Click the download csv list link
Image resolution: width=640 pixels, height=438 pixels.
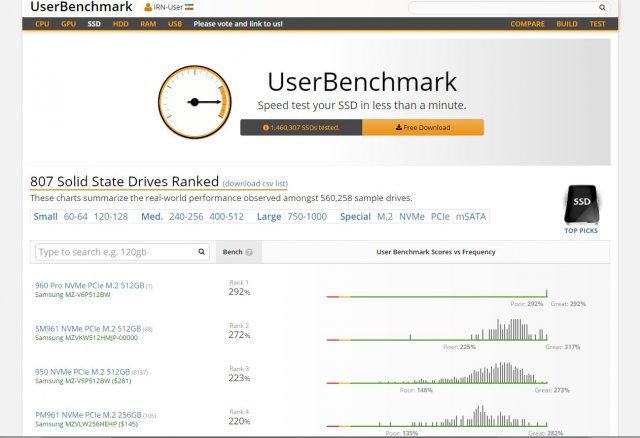point(255,184)
